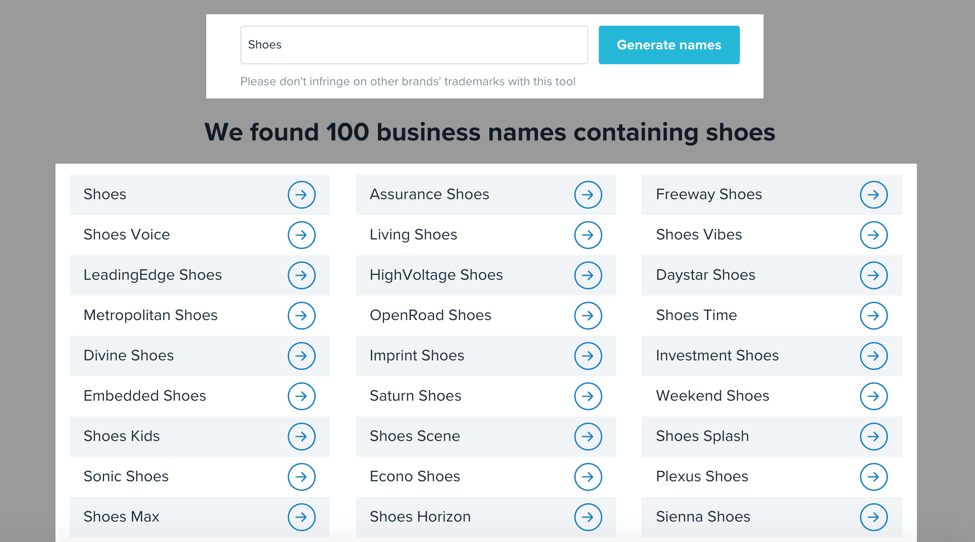Pick the Plexus Shoes name
The width and height of the screenshot is (975, 542).
[x=702, y=476]
